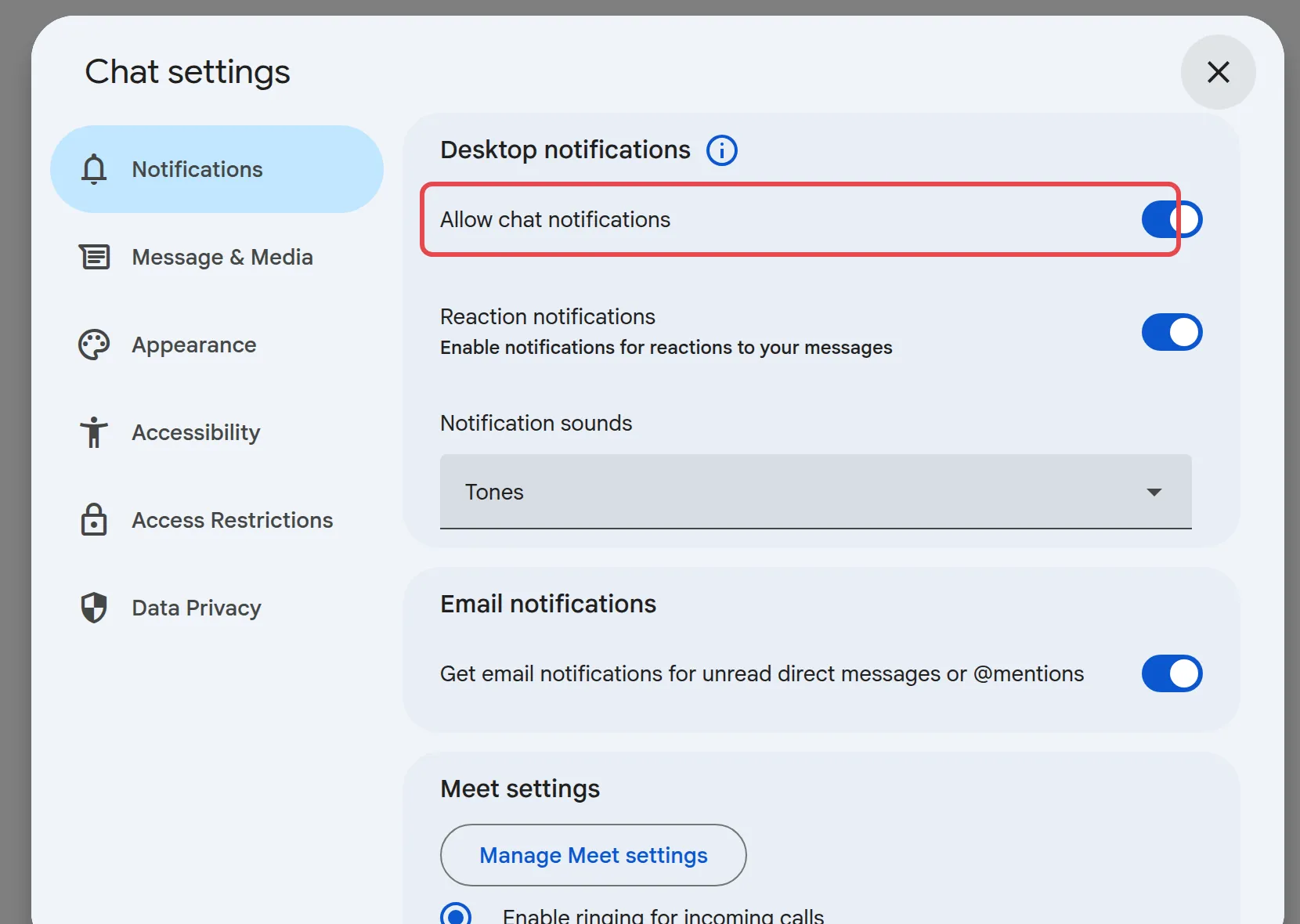
Task: Open the Message & Media settings tab
Action: coord(217,257)
